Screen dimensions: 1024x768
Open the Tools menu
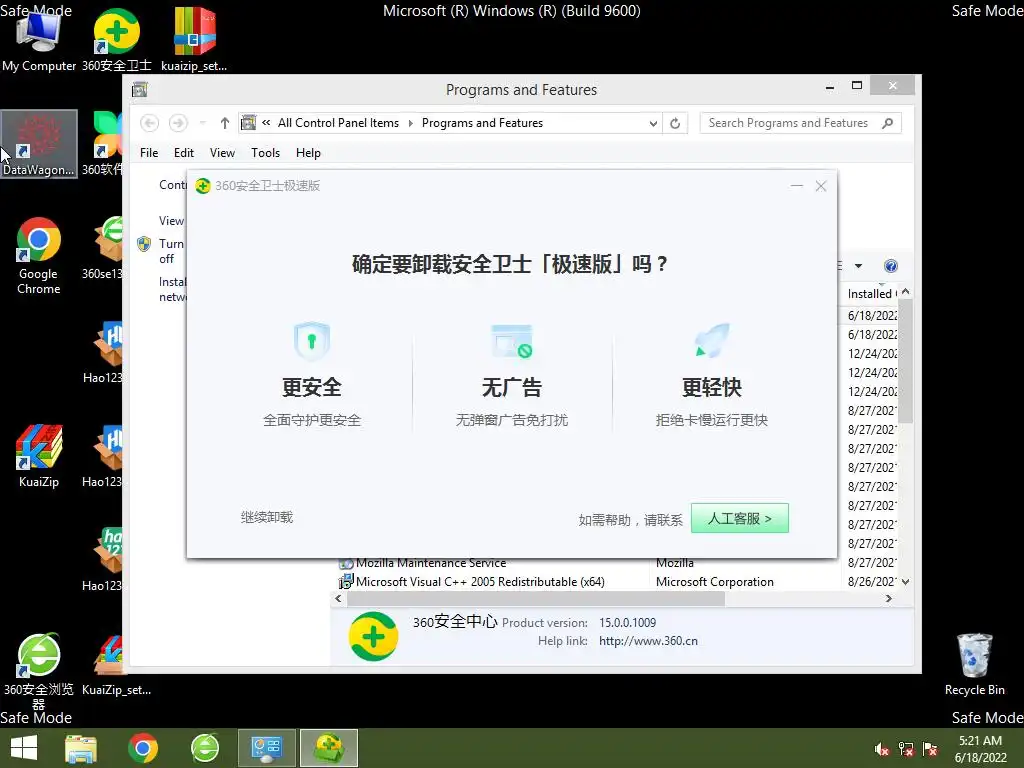coord(265,153)
